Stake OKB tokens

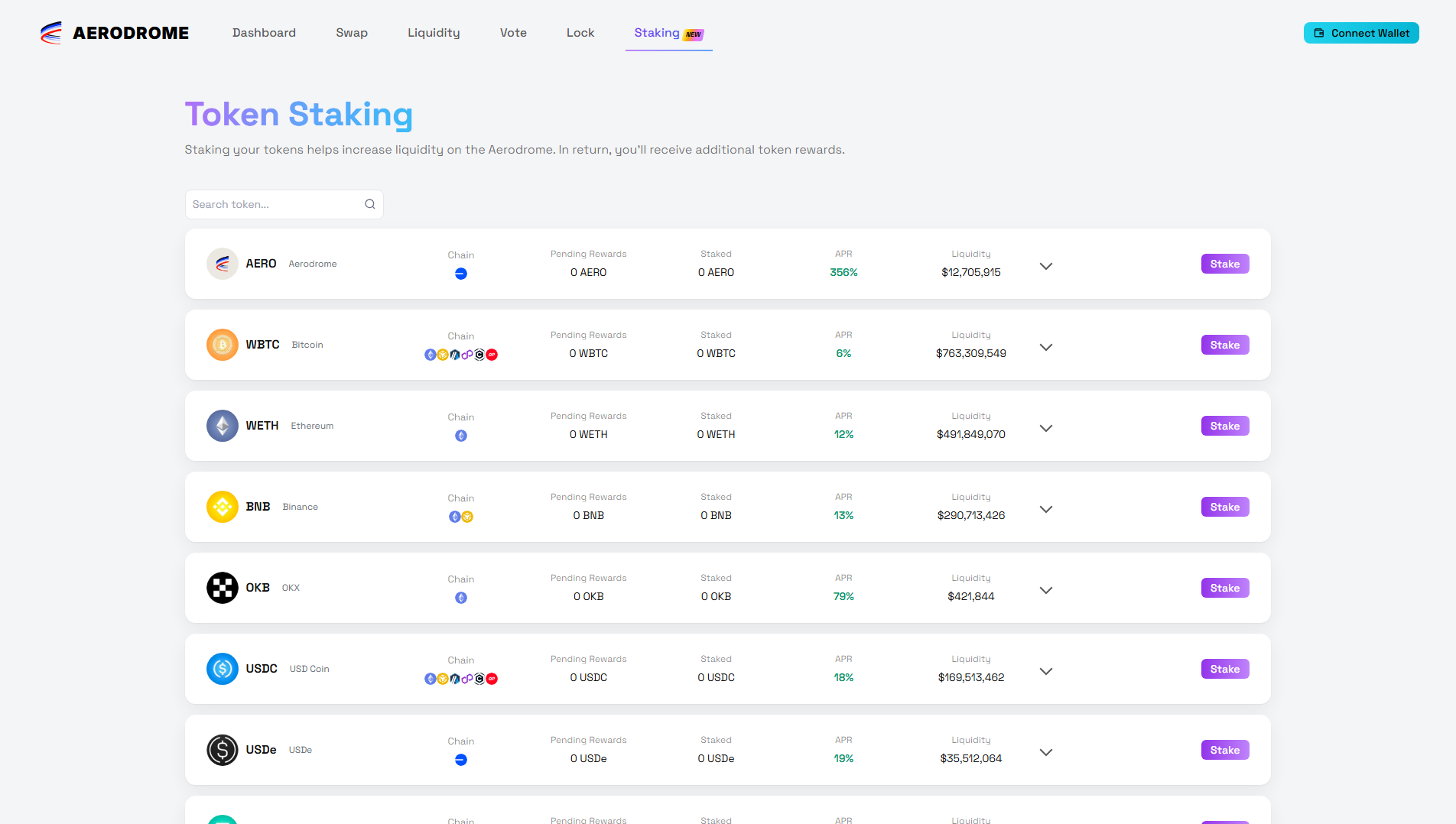1225,588
